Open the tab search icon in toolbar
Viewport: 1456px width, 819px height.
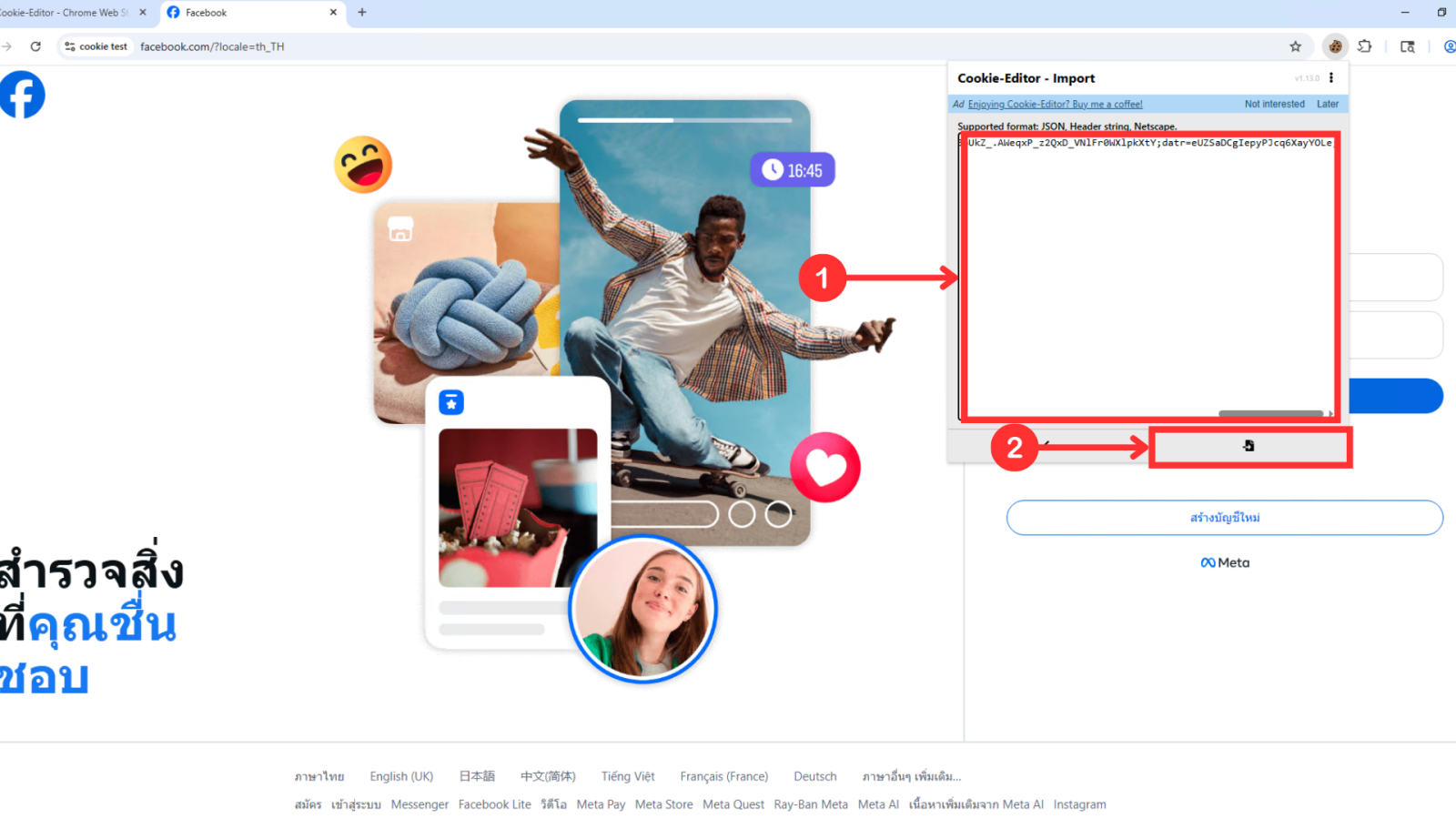click(x=1407, y=46)
